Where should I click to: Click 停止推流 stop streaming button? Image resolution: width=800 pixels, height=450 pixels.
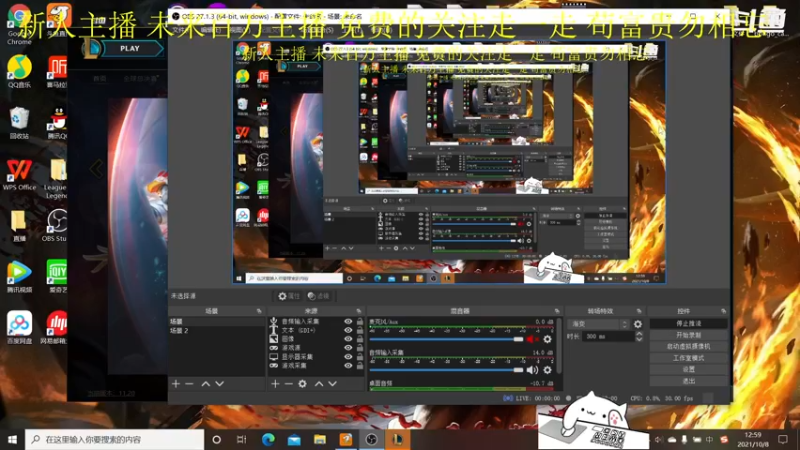click(688, 323)
